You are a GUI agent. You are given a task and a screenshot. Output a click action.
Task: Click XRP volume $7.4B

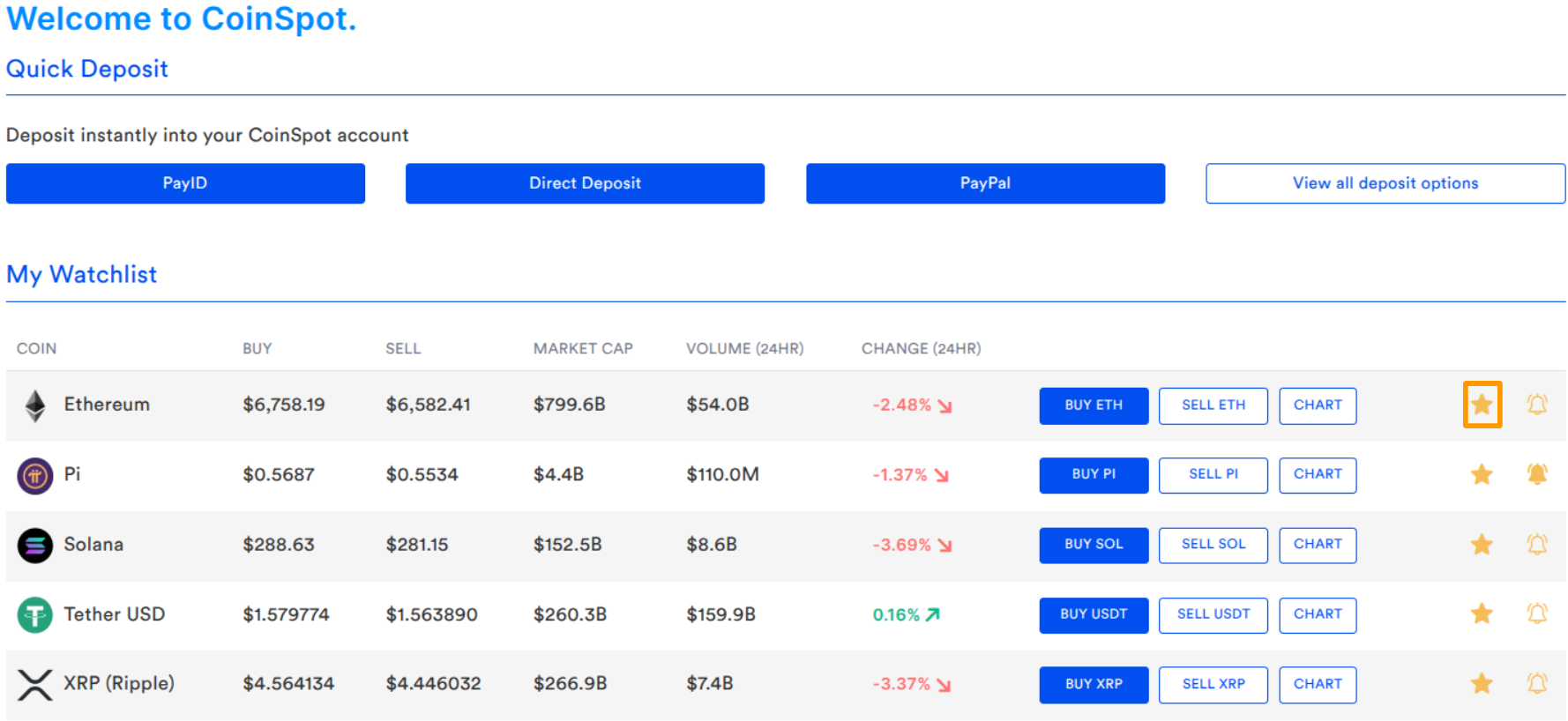(x=710, y=683)
